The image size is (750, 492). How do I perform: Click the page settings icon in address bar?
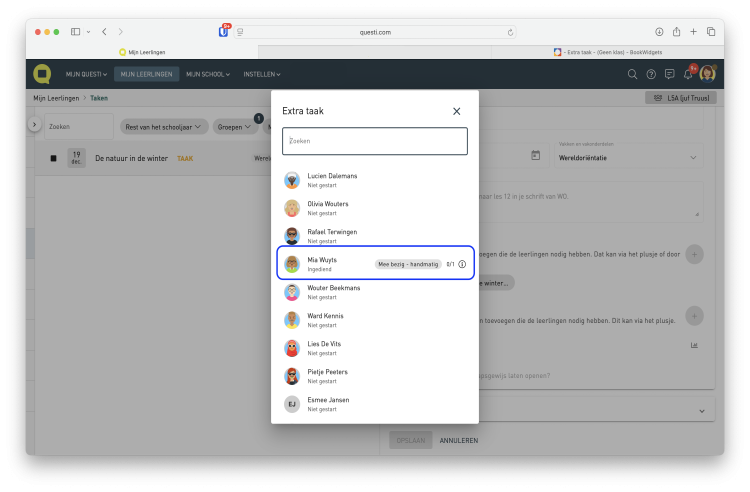(x=240, y=32)
